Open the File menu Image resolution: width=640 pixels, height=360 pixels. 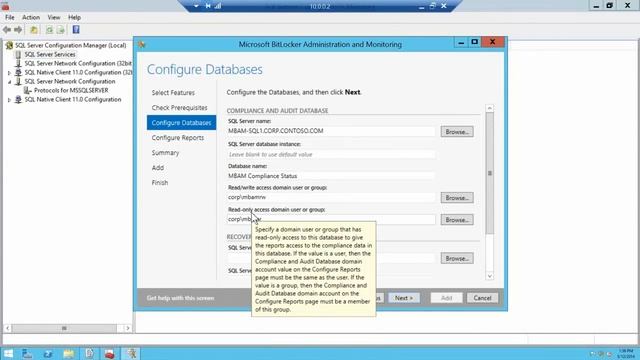pyautogui.click(x=9, y=18)
